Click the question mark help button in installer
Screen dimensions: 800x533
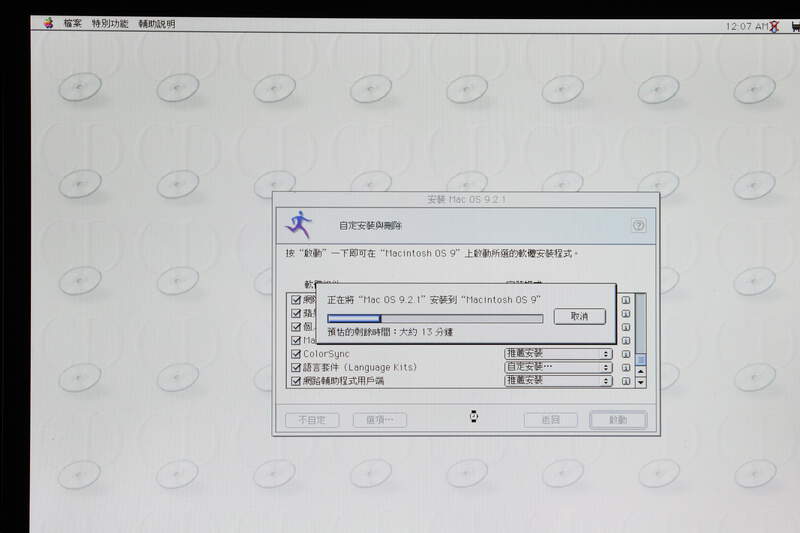(x=638, y=225)
